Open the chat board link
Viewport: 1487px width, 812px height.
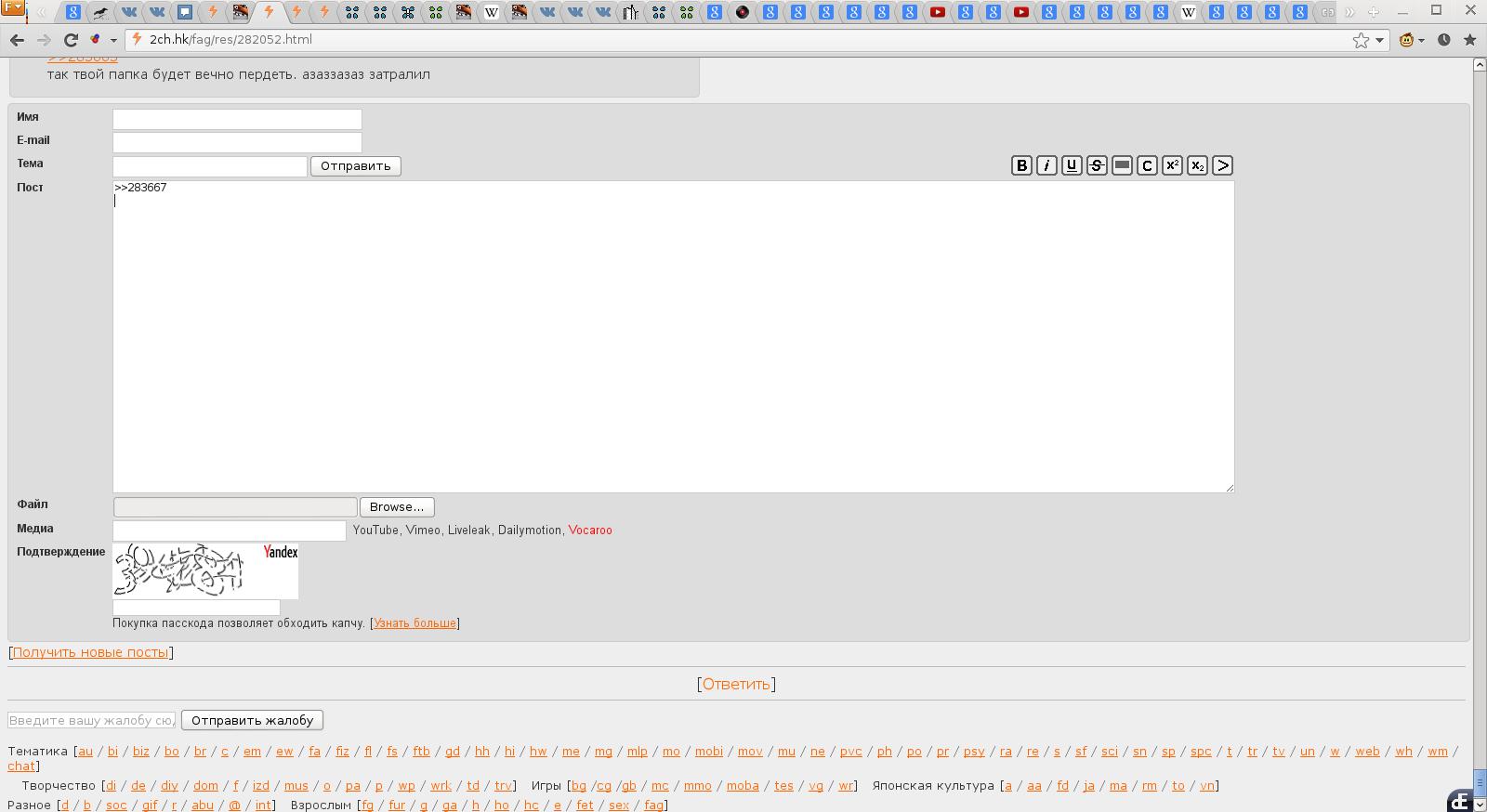[x=20, y=766]
